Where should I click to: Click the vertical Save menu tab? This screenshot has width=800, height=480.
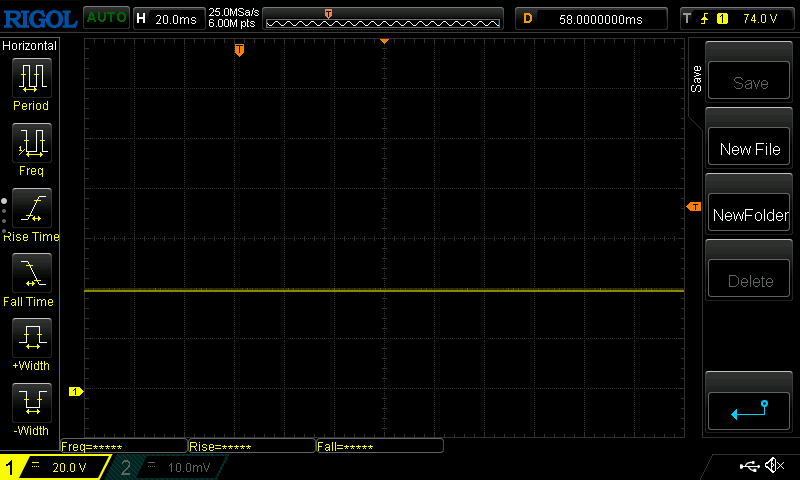[x=696, y=79]
